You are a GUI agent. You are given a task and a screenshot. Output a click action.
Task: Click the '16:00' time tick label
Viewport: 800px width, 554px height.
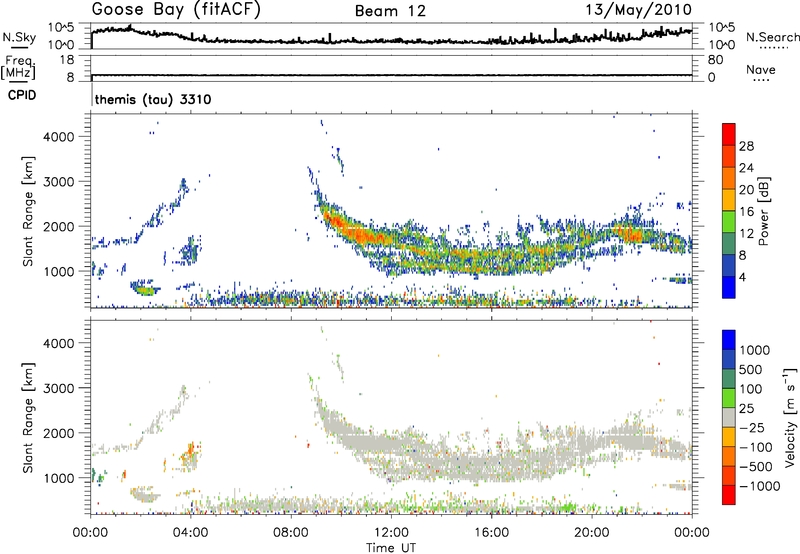[x=491, y=533]
